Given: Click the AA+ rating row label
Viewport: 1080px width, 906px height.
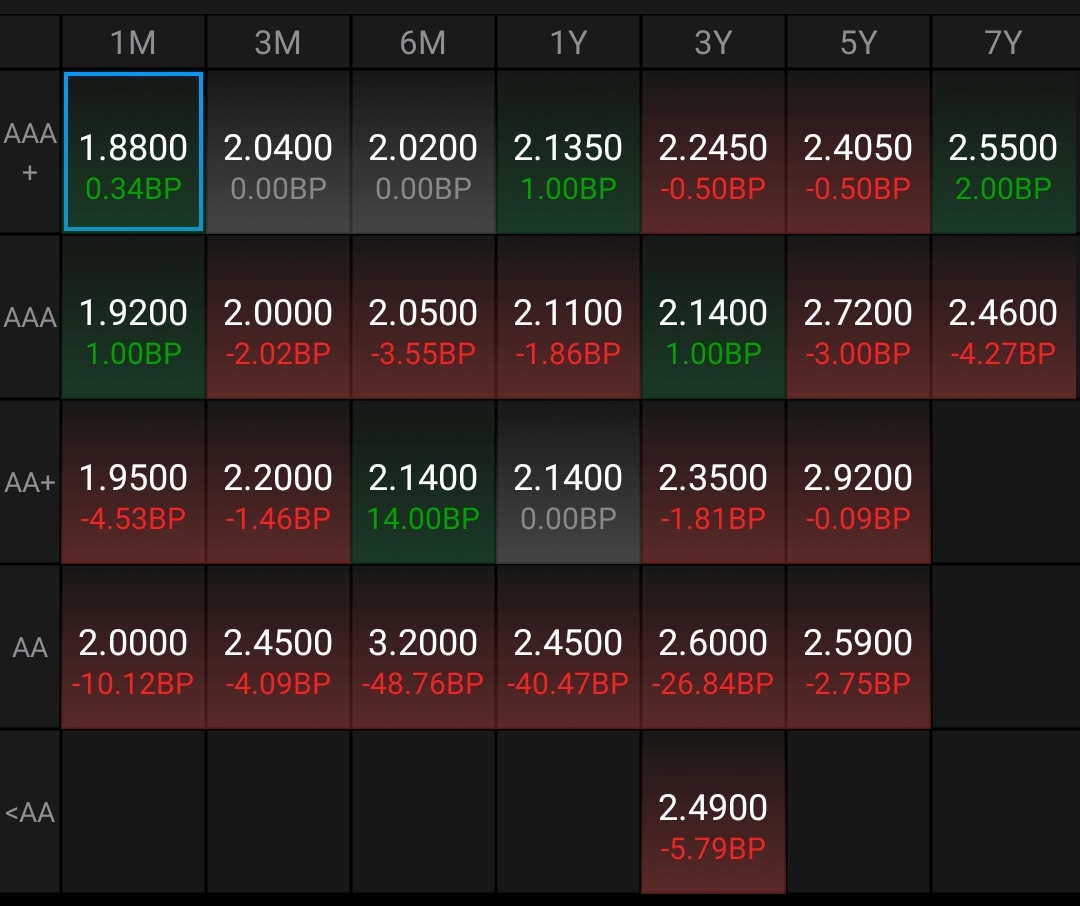Looking at the screenshot, I should click(30, 483).
